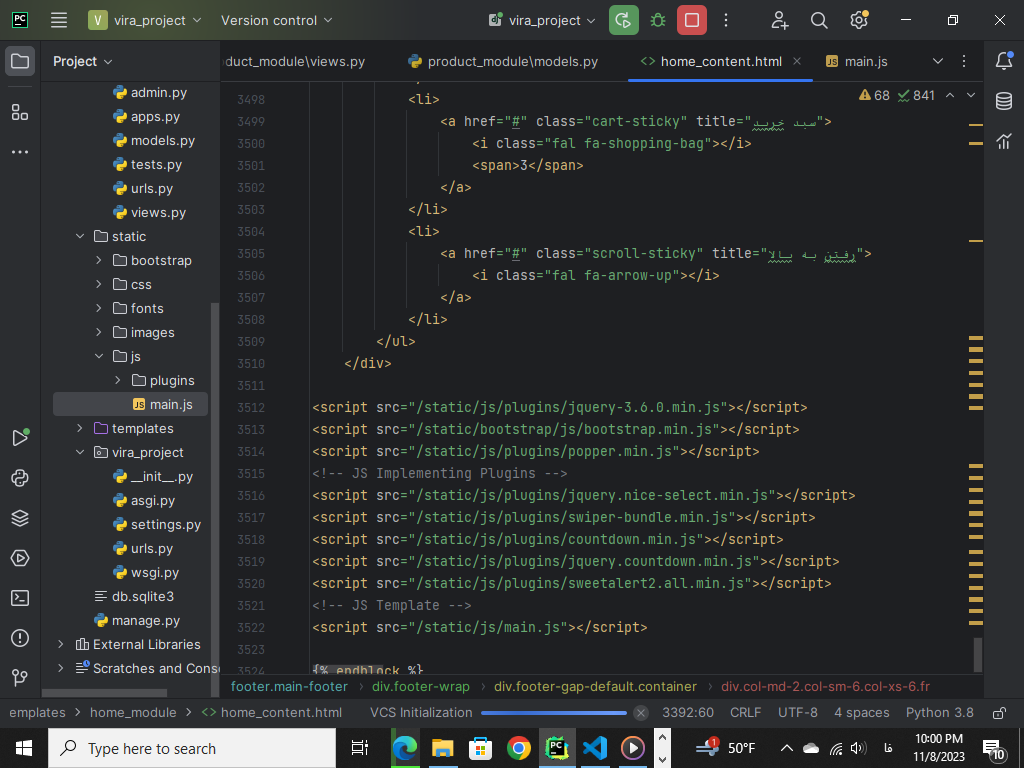Show more tool windows ellipsis
Screen dimensions: 1024x768
20,152
